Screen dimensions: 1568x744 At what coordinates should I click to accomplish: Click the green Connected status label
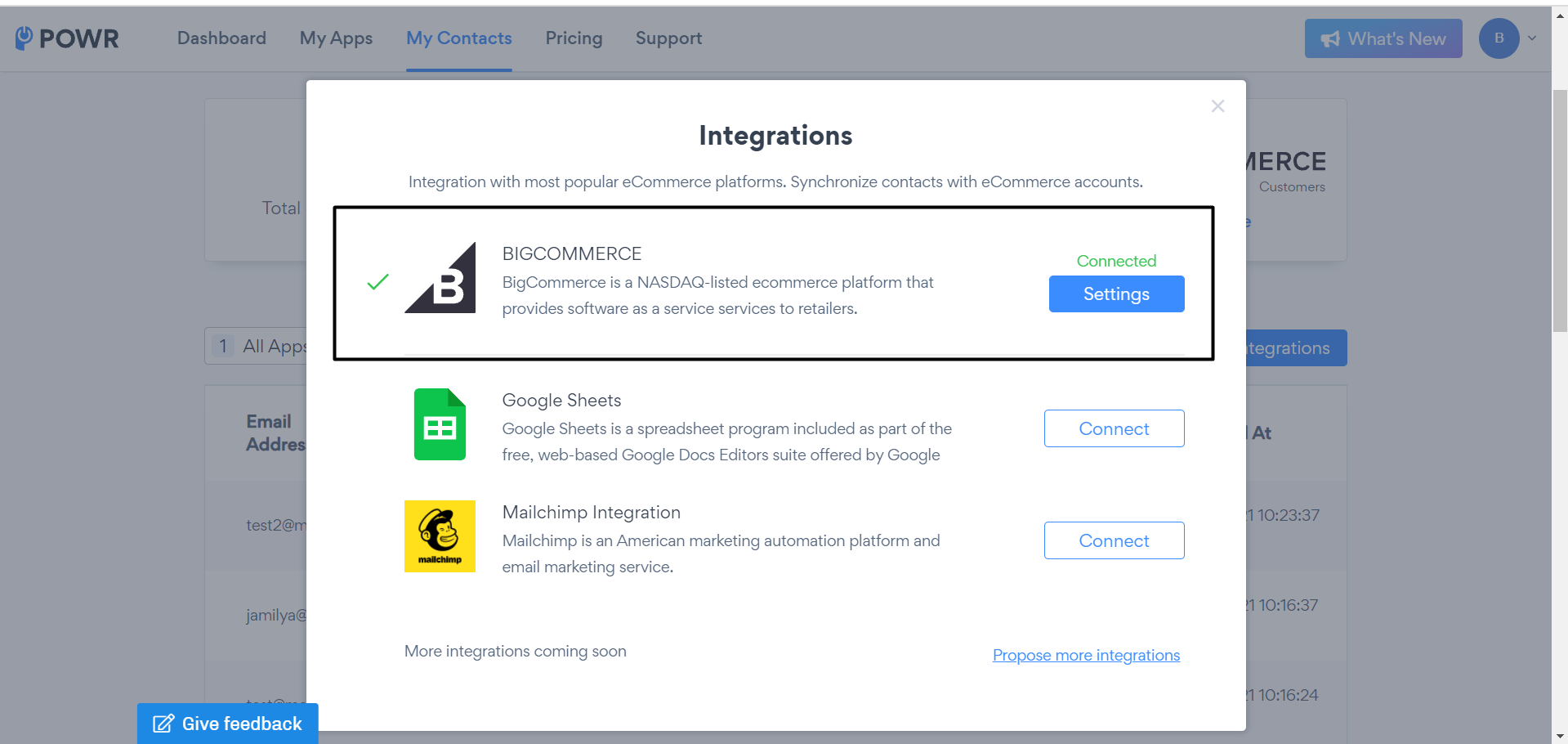(x=1116, y=261)
